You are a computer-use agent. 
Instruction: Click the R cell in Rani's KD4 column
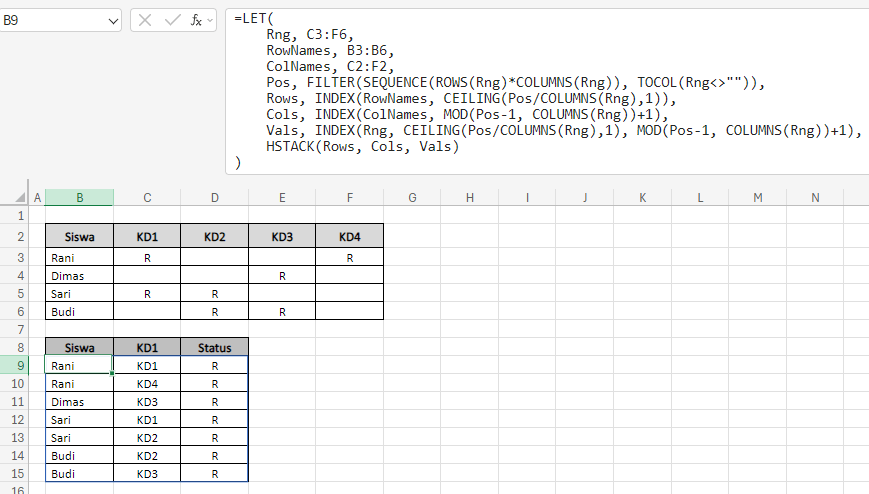pyautogui.click(x=349, y=257)
